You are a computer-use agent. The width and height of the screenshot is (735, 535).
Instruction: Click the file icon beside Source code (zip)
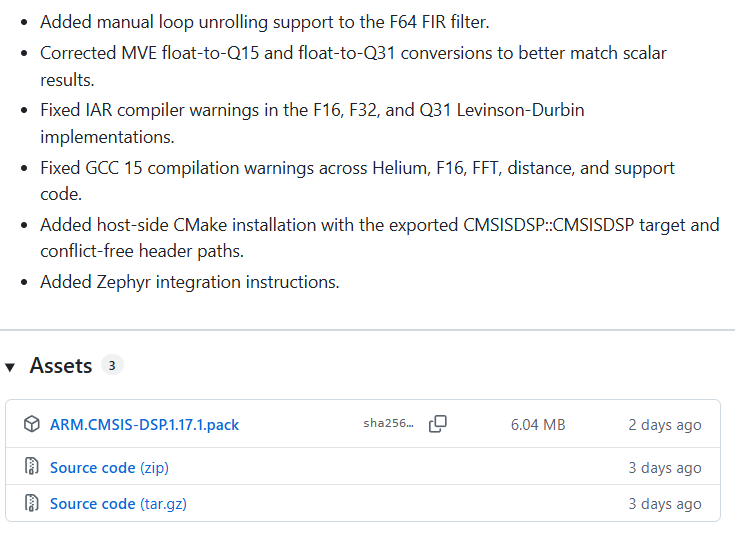[31, 467]
